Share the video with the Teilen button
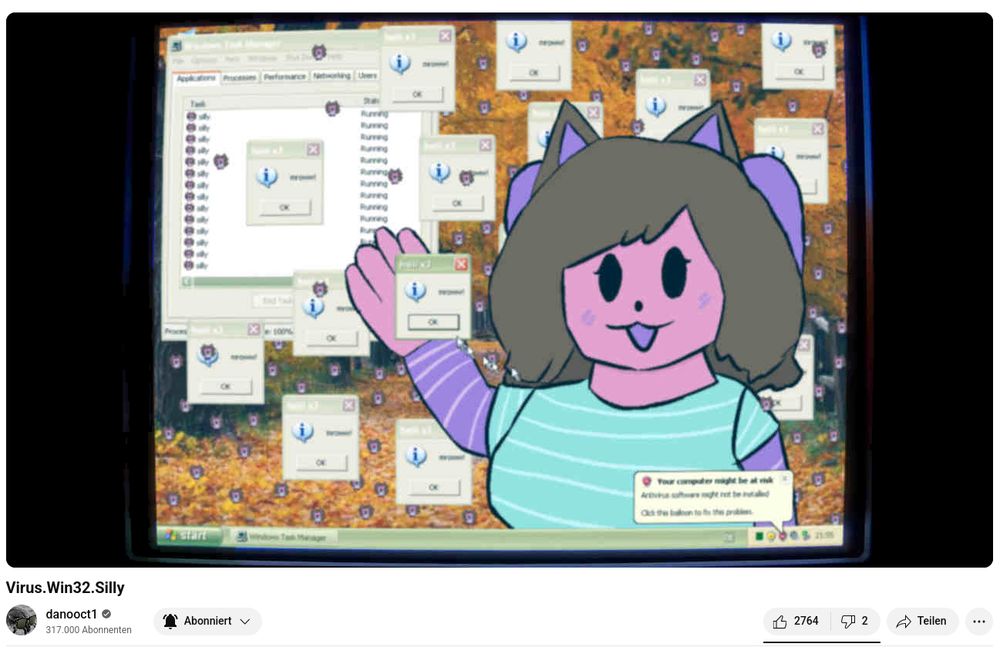The image size is (1000, 651). click(922, 621)
